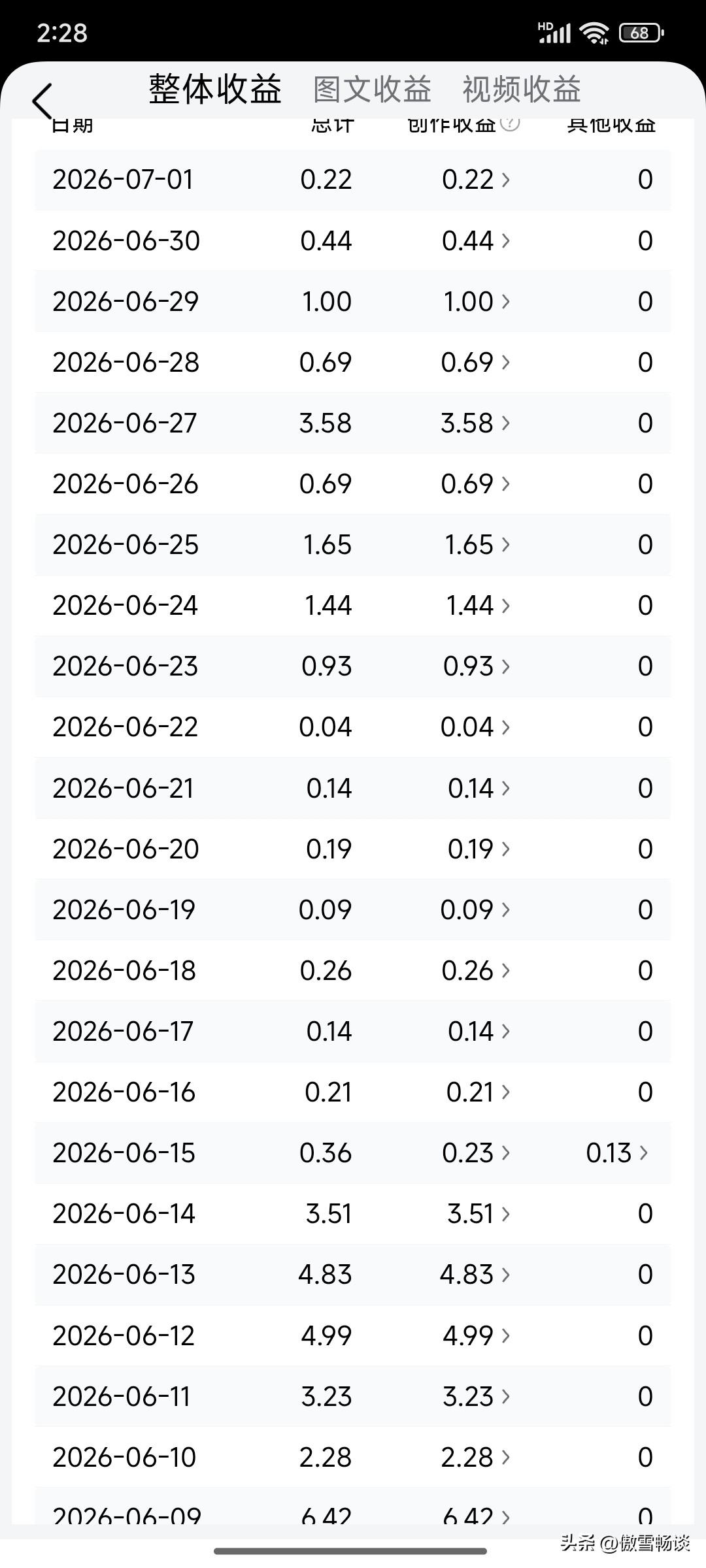706x1568 pixels.
Task: Open 2026-06-10 creation income 2.28 chevron
Action: pyautogui.click(x=505, y=1457)
